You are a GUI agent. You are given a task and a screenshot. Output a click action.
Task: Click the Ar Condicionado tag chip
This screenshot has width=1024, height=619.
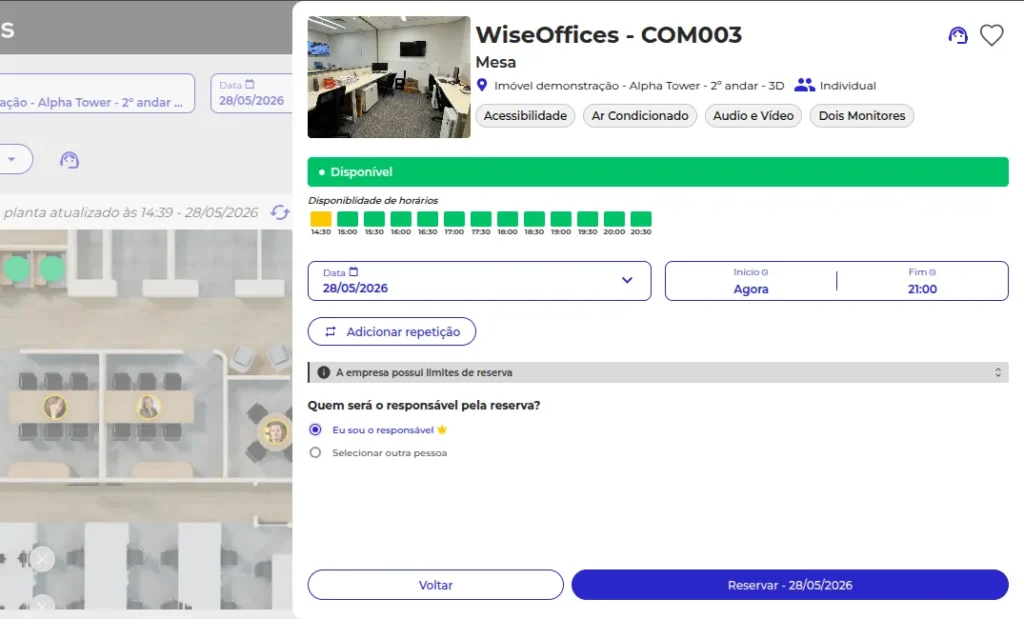coord(639,116)
